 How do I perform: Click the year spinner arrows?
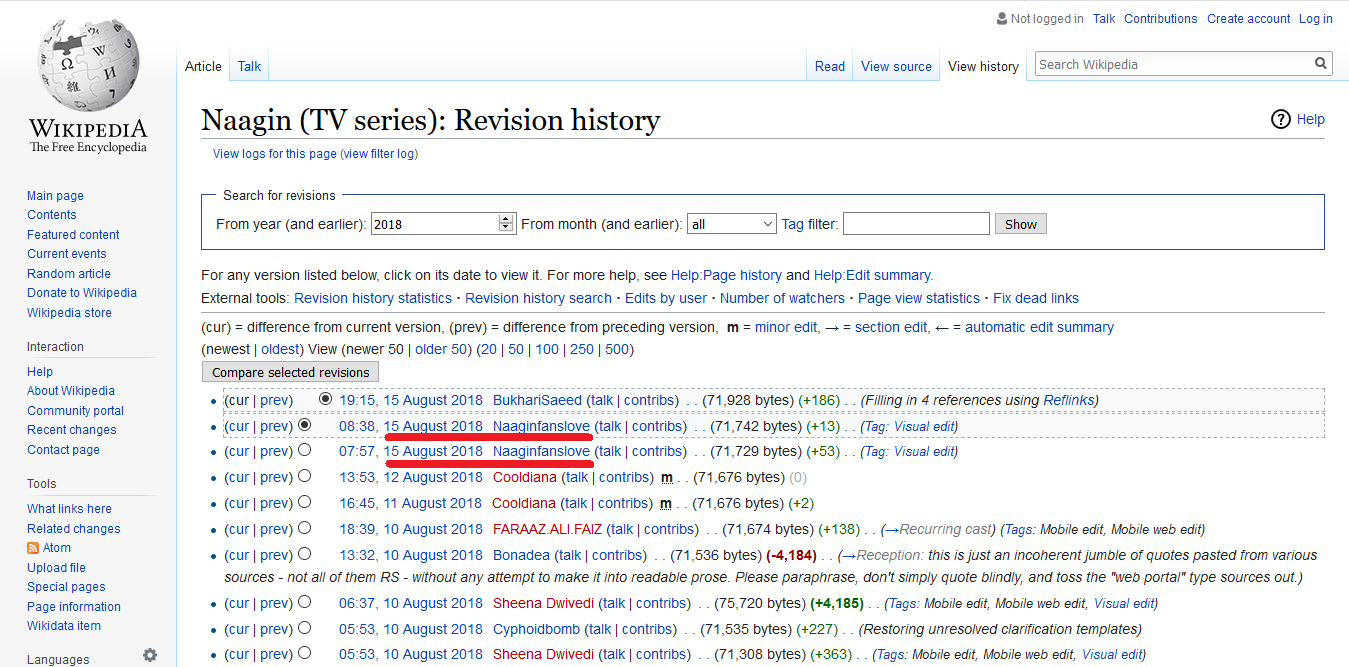506,224
